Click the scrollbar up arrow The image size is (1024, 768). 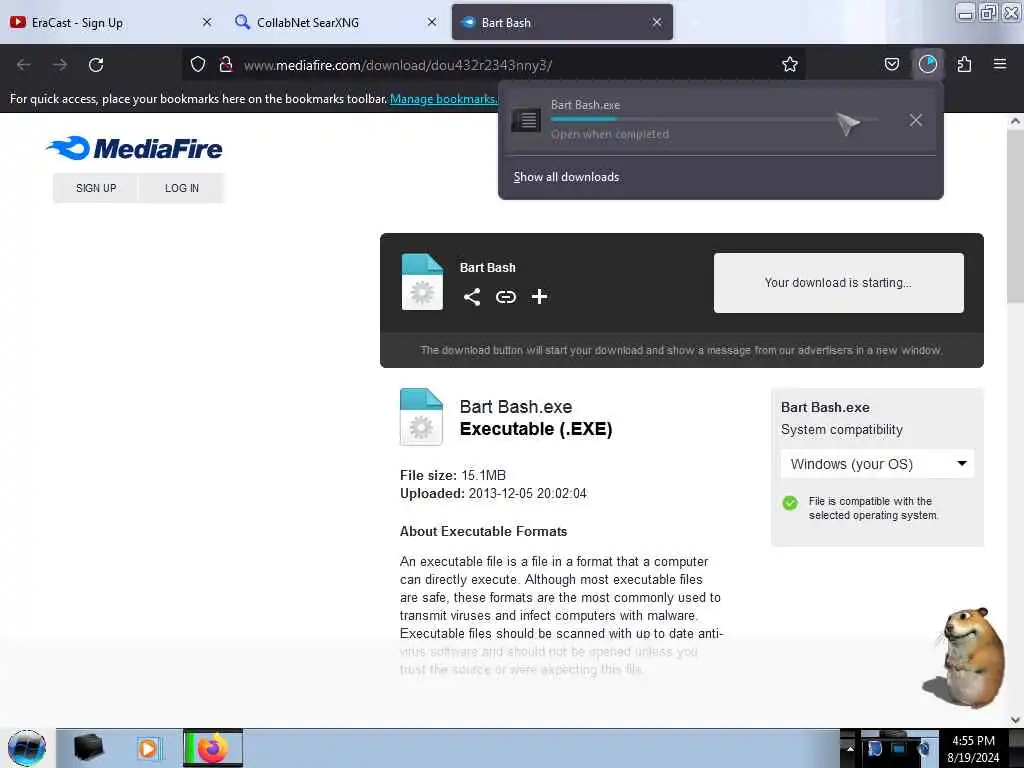click(x=1015, y=121)
